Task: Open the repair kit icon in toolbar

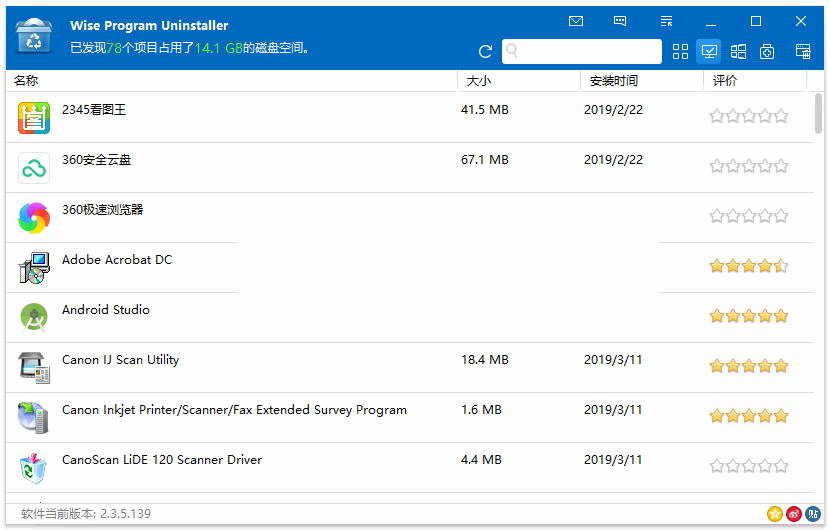Action: pyautogui.click(x=767, y=52)
